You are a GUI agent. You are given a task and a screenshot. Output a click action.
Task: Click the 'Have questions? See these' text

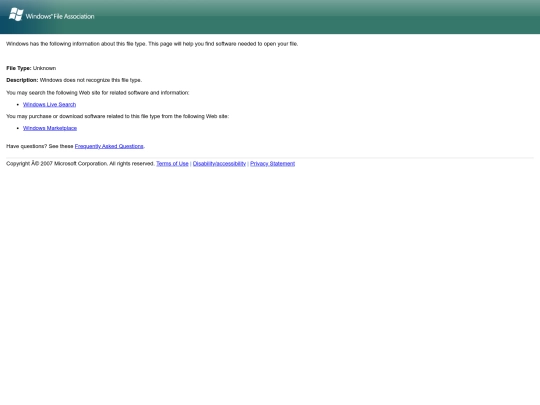point(40,146)
